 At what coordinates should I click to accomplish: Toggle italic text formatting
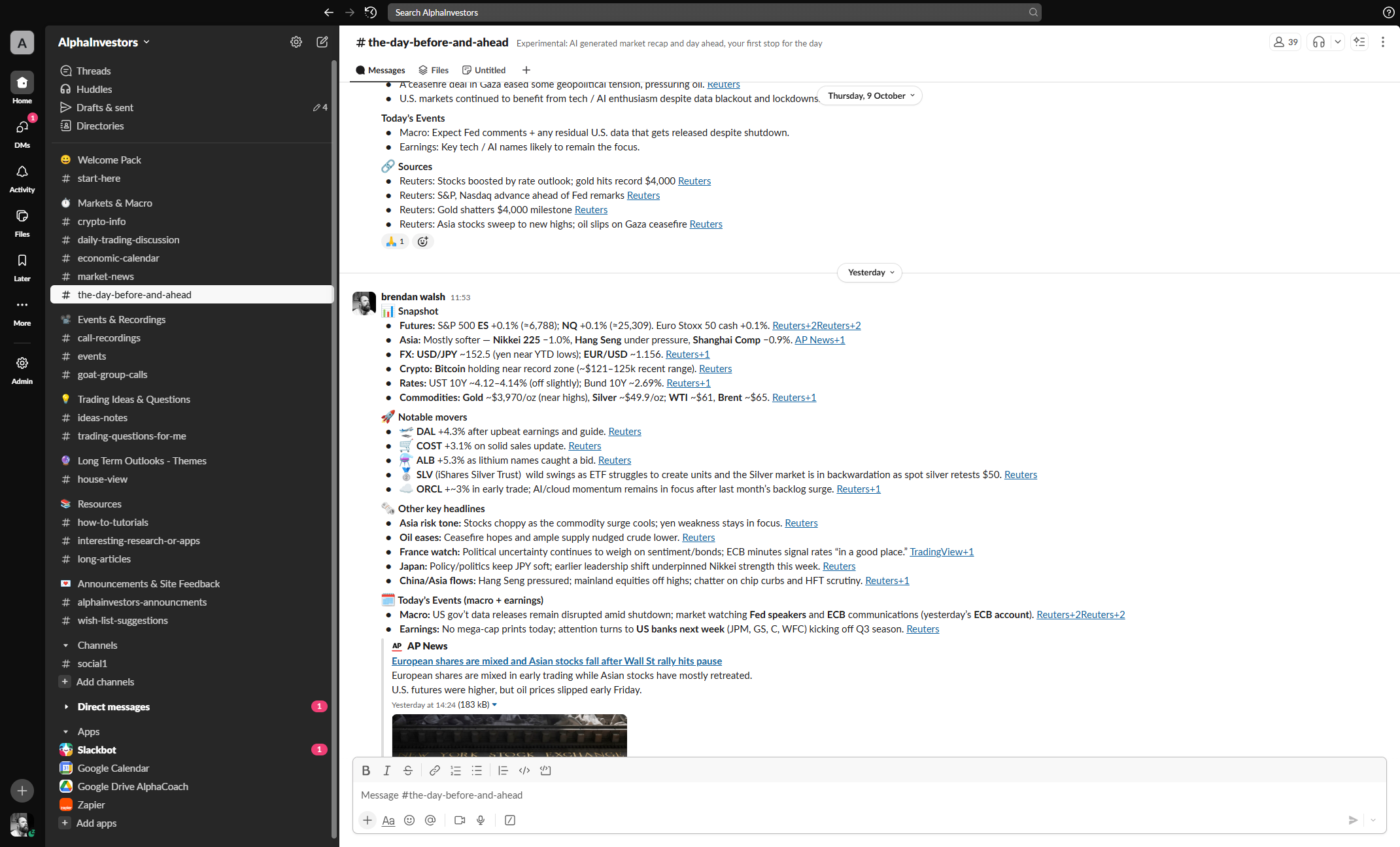[387, 770]
